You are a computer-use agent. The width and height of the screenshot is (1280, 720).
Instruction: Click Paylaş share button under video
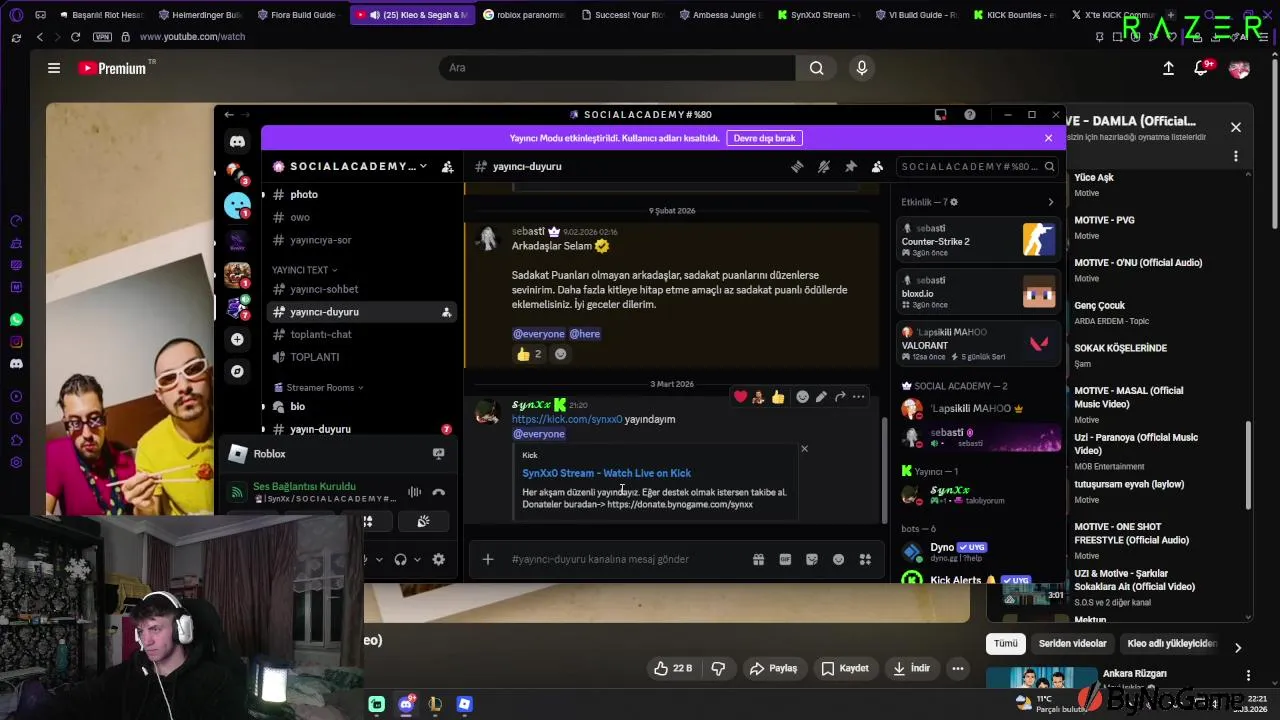[774, 668]
